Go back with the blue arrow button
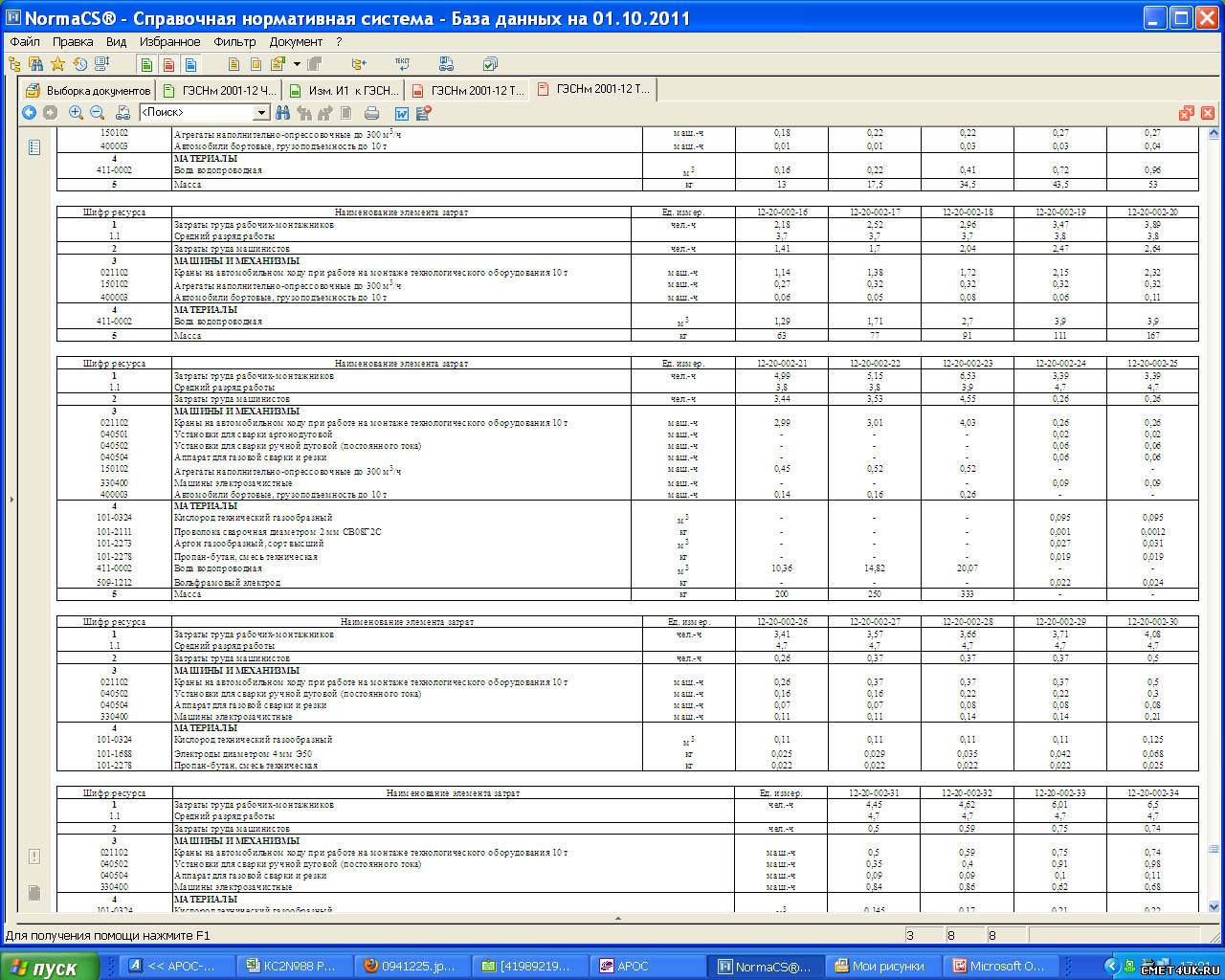The width and height of the screenshot is (1225, 980). [29, 113]
